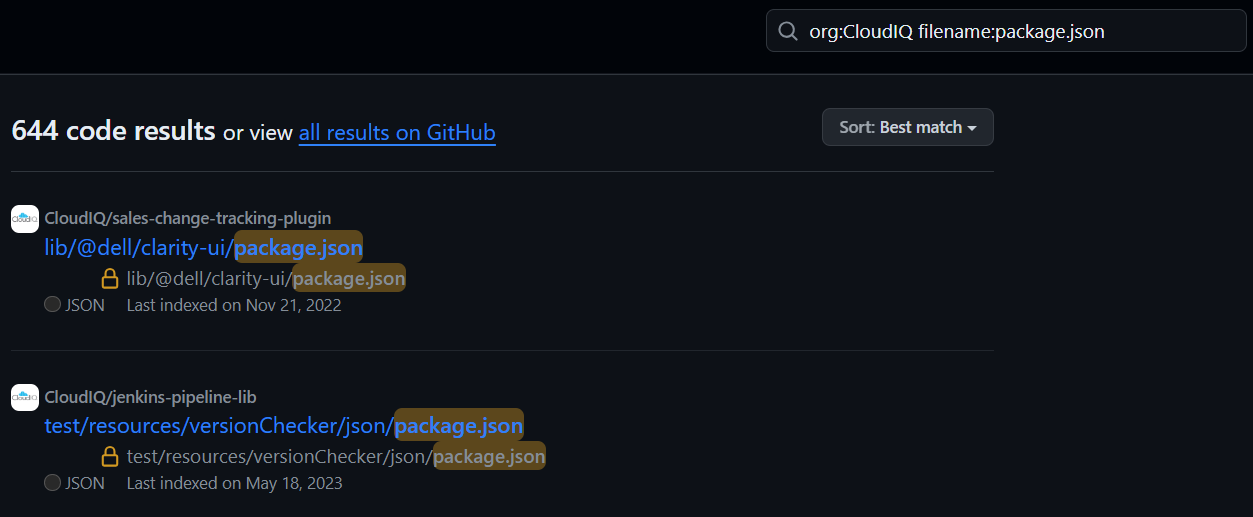The width and height of the screenshot is (1253, 517).
Task: Open the Sort: Best match dropdown
Action: (x=908, y=127)
